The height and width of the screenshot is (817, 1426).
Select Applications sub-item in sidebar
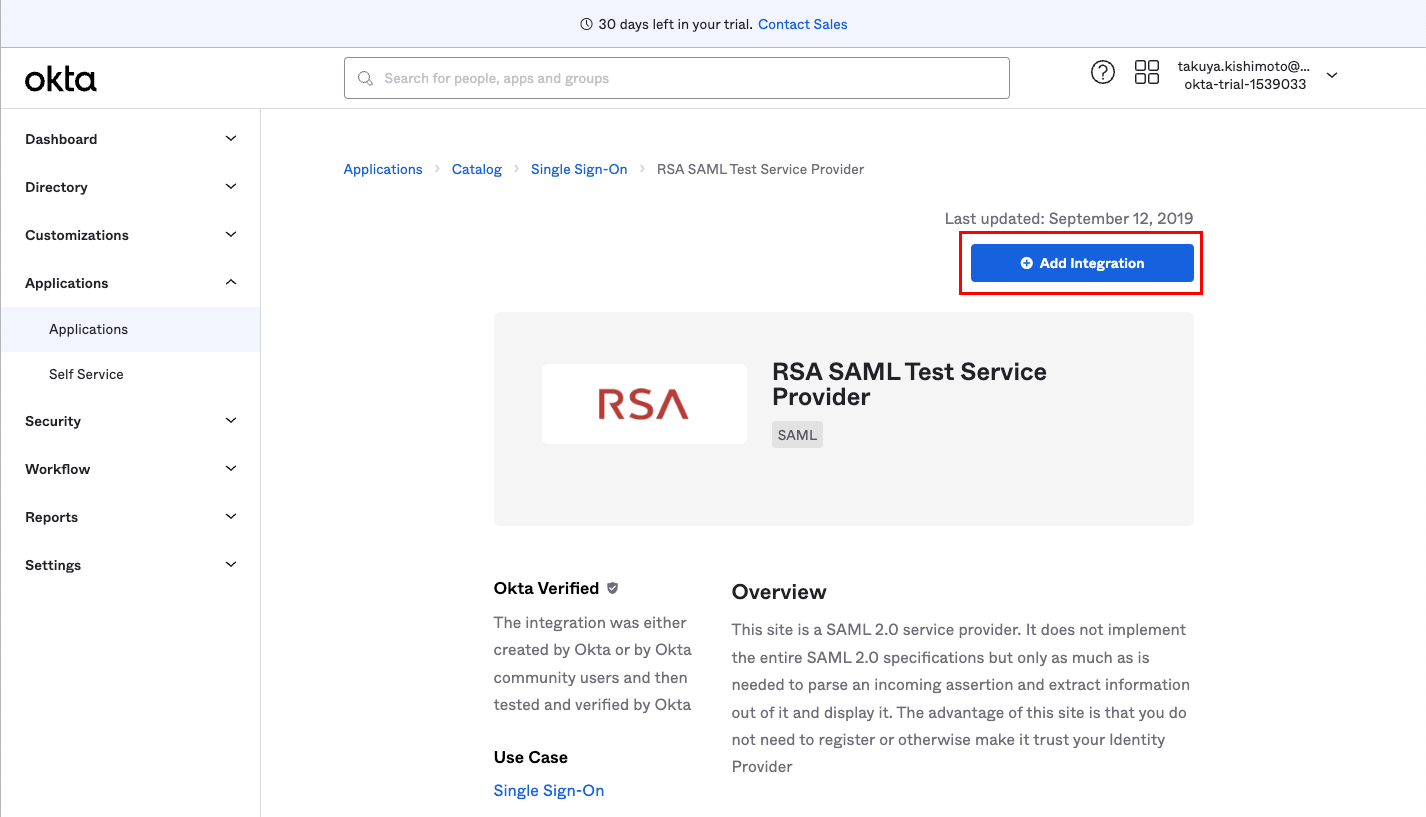click(x=88, y=329)
